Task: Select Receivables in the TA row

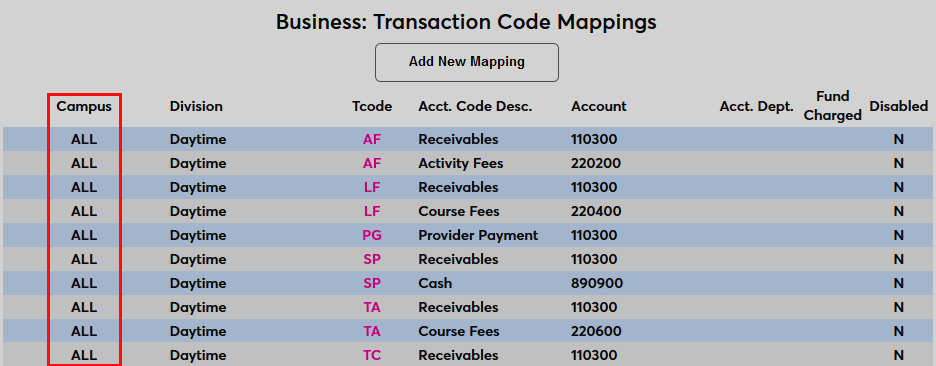Action: pos(458,307)
